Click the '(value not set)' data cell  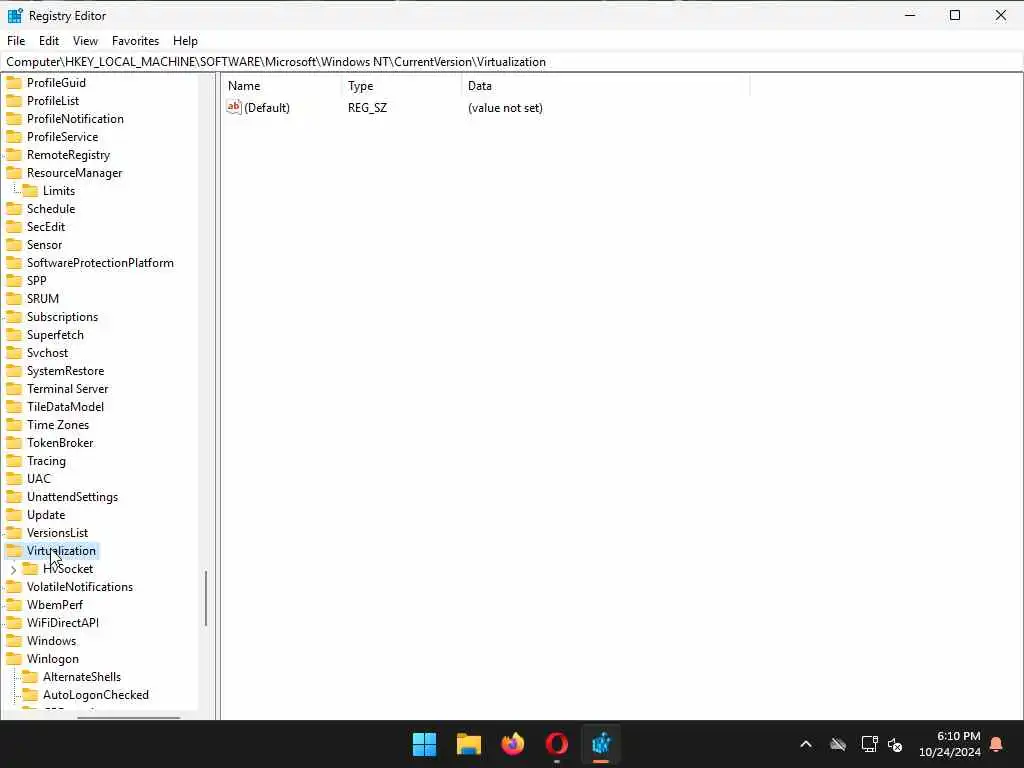[x=505, y=108]
